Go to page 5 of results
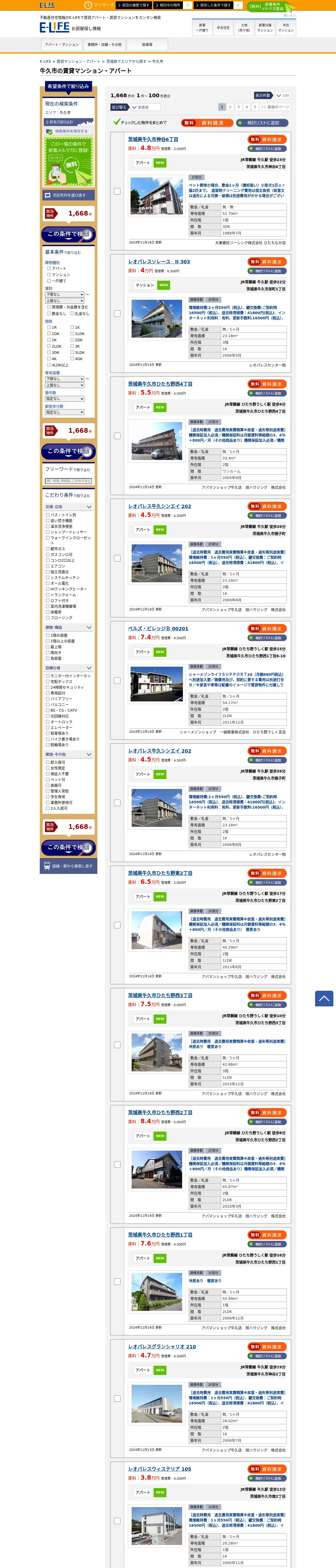The image size is (336, 1568). pos(255,107)
